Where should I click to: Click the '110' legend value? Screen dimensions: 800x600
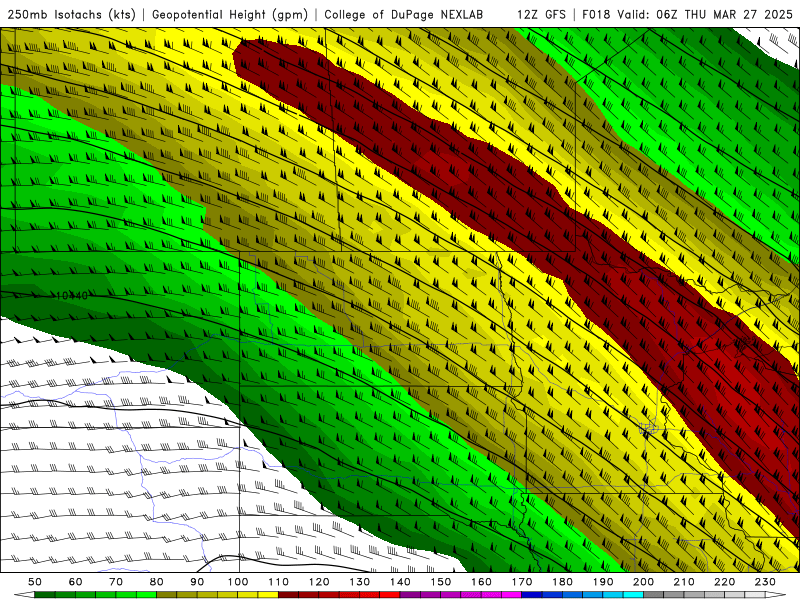[x=279, y=582]
